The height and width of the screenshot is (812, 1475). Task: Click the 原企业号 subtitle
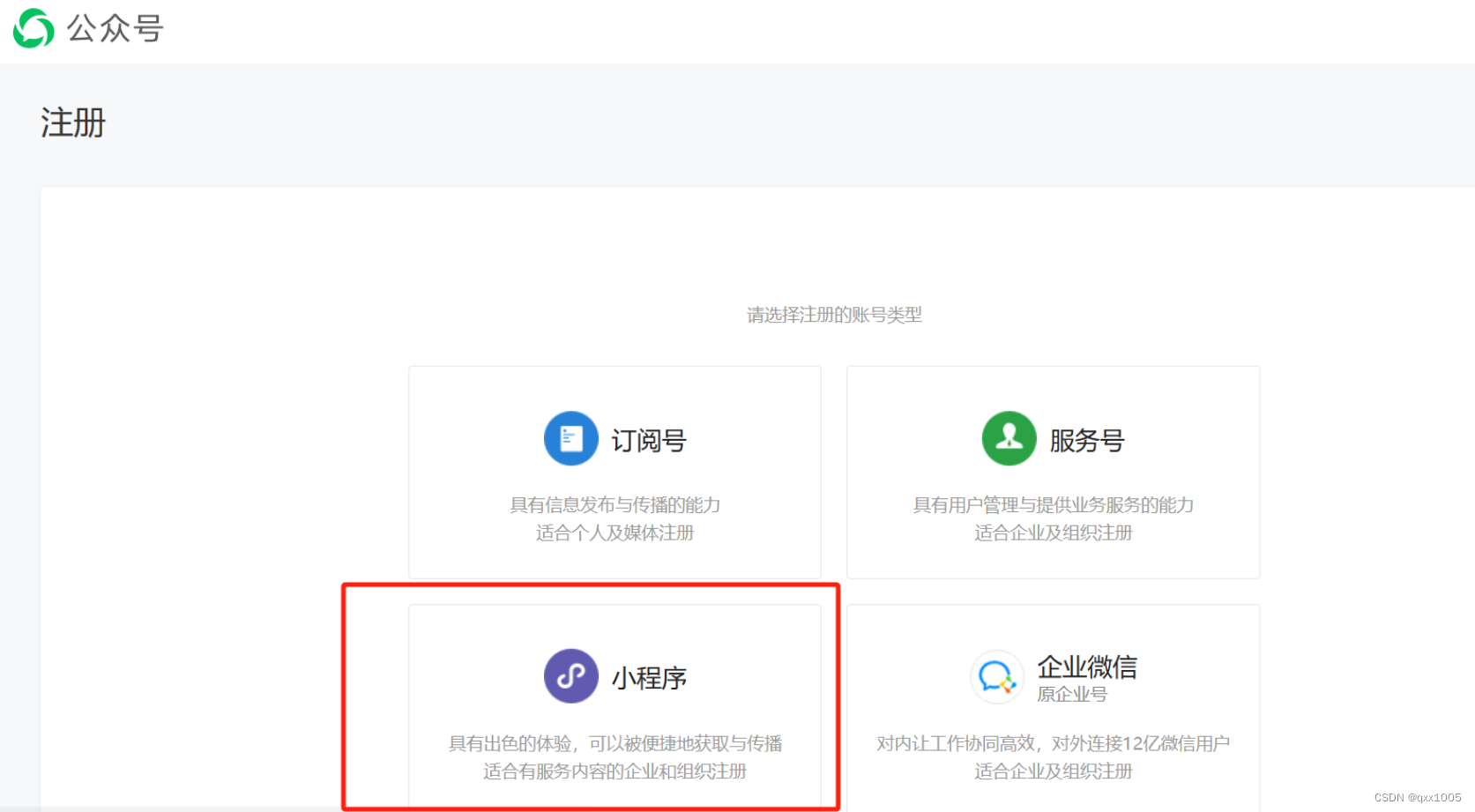pyautogui.click(x=1072, y=694)
